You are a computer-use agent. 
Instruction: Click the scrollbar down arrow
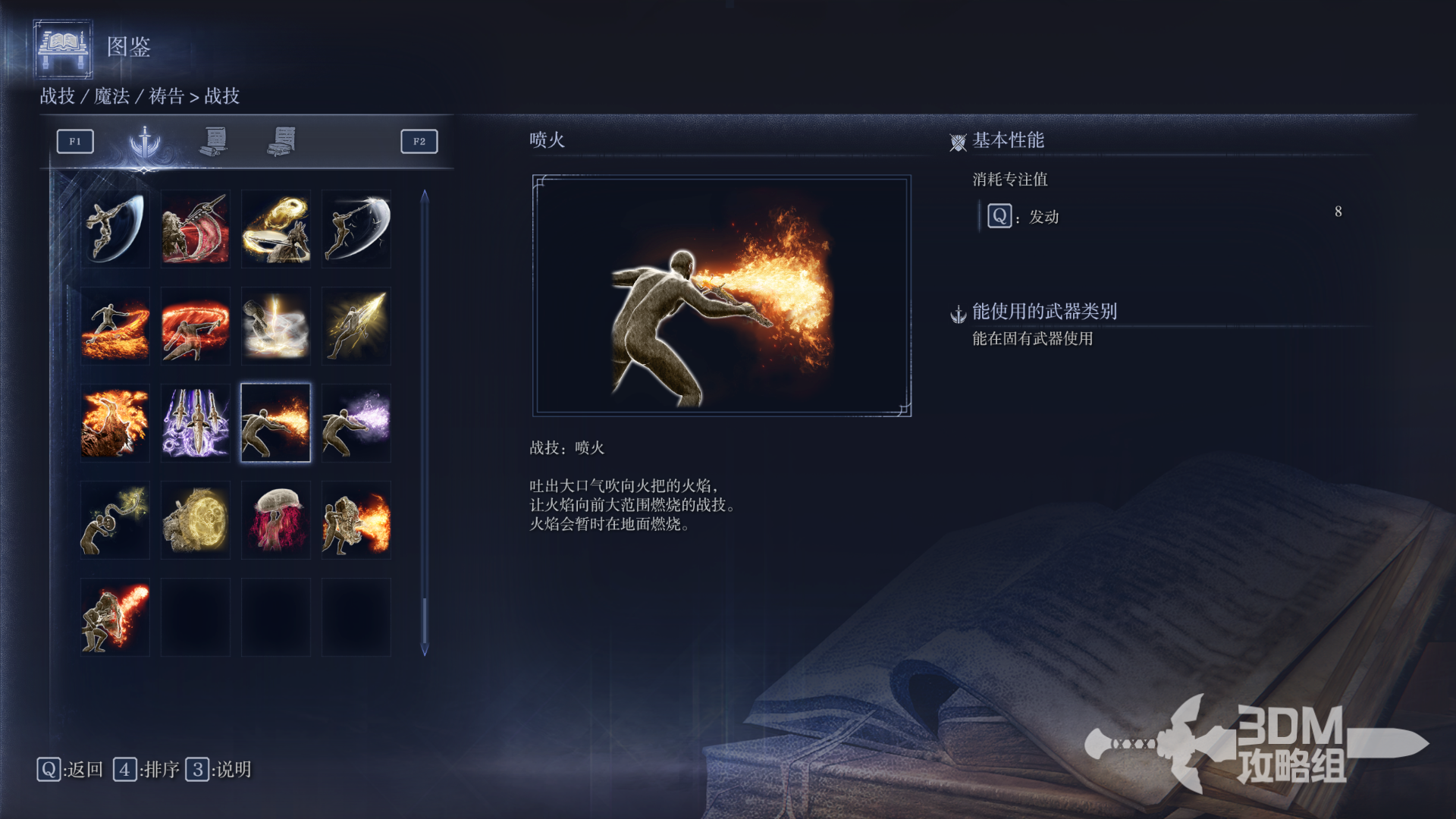coord(425,649)
